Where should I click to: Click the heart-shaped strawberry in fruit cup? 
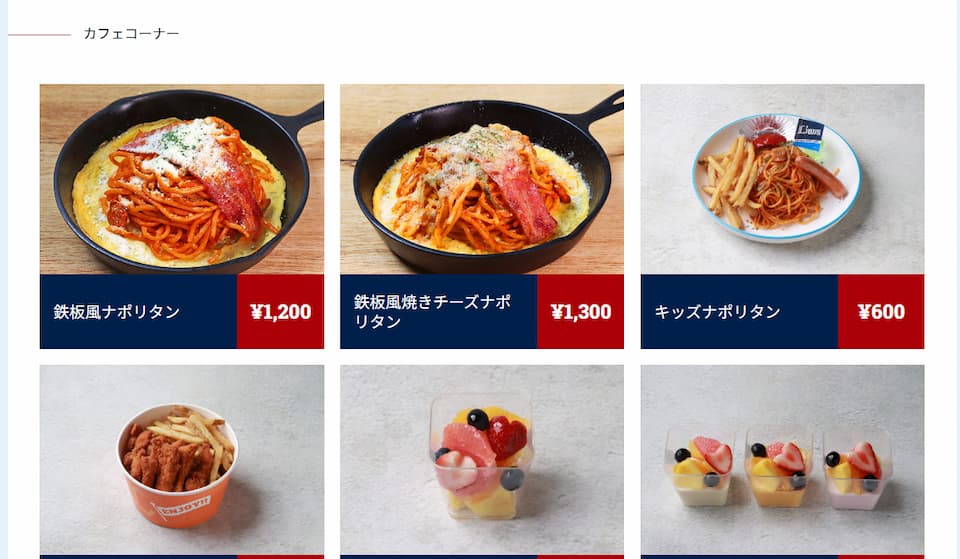pos(507,437)
